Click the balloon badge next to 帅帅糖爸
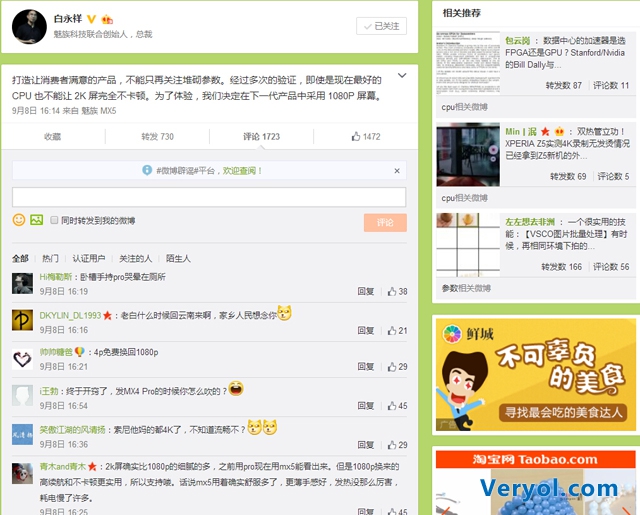The height and width of the screenshot is (515, 640). [80, 352]
